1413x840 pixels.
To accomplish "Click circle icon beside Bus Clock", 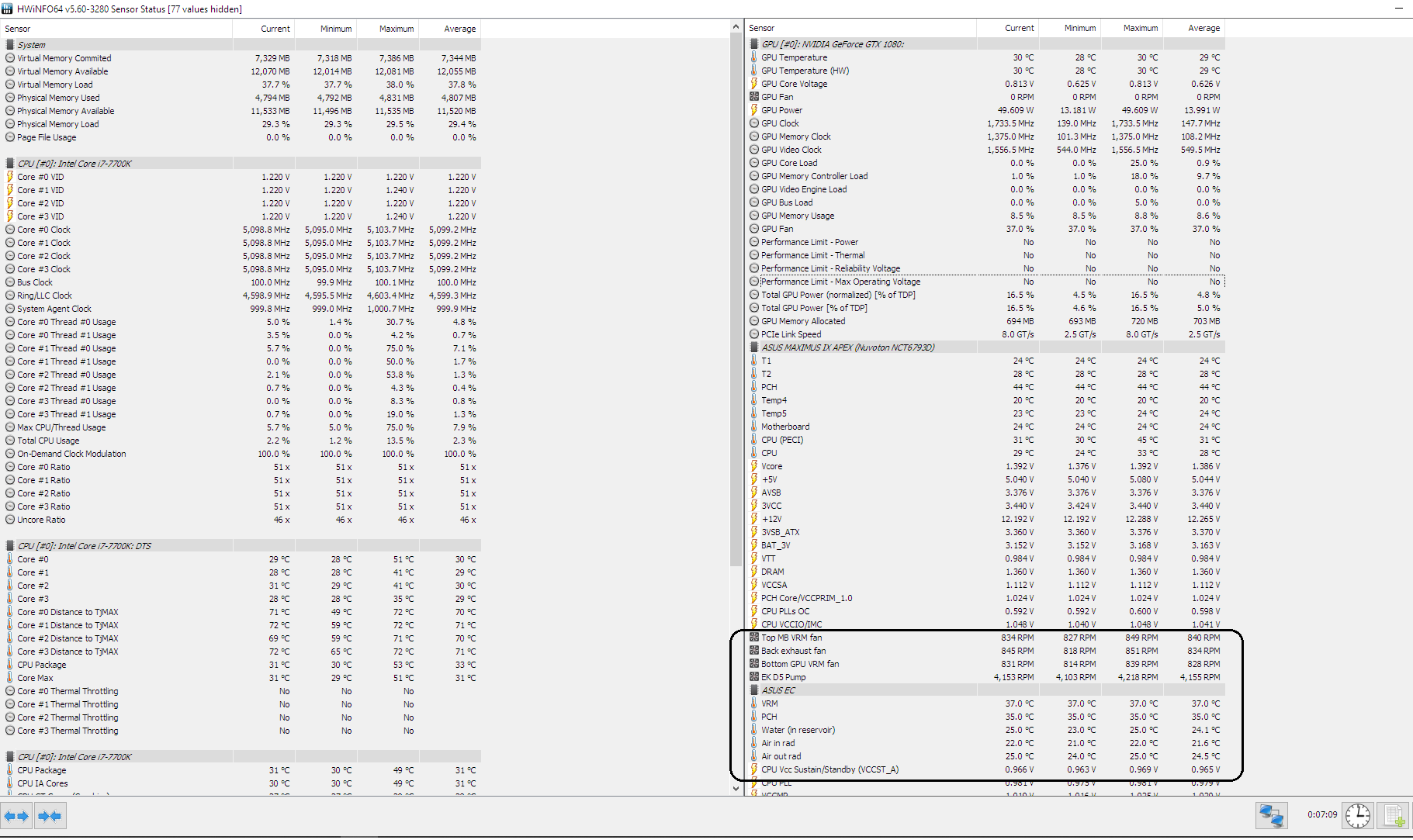I will [10, 282].
